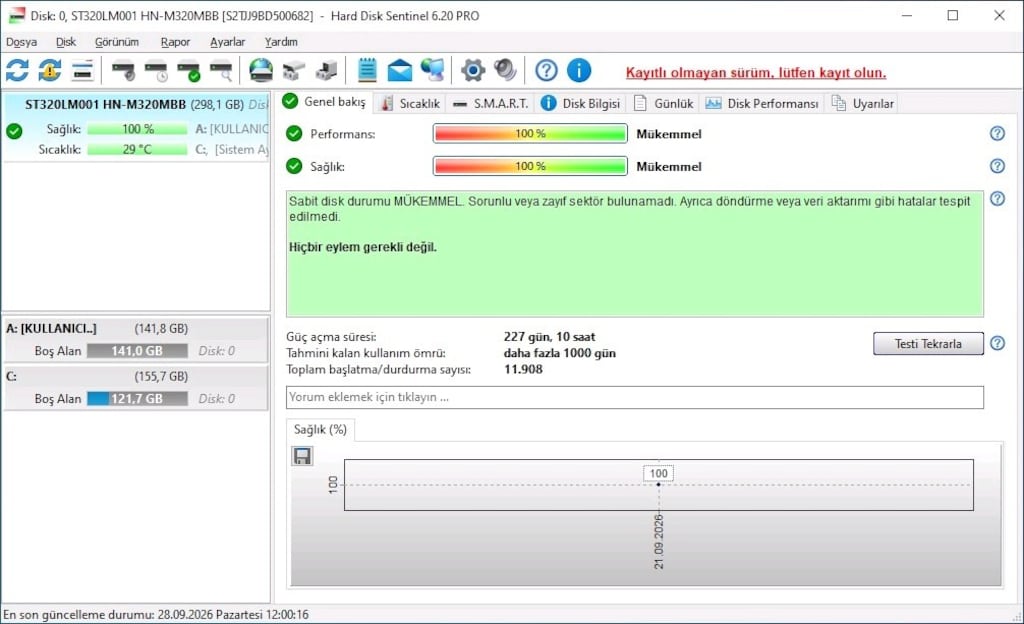
Task: Click the help icon next to Testi Tekrarla
Action: click(997, 343)
